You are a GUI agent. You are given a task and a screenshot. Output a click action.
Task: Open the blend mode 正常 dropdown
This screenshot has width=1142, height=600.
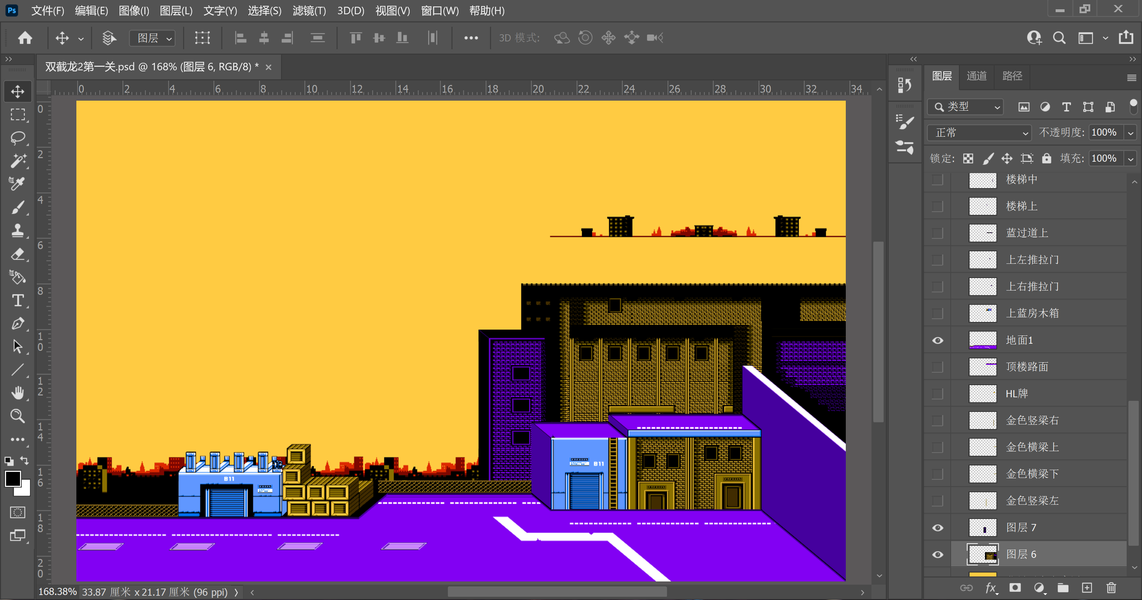pos(980,133)
